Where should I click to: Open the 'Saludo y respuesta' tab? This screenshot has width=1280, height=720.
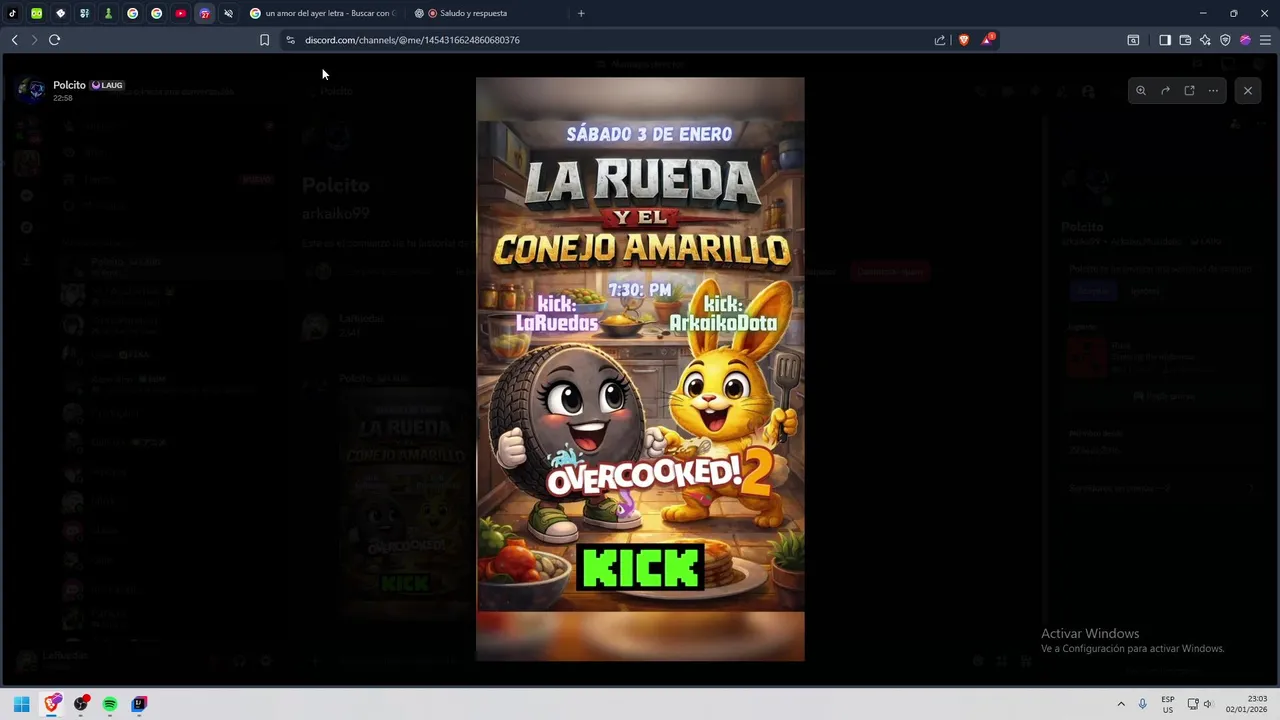[487, 13]
